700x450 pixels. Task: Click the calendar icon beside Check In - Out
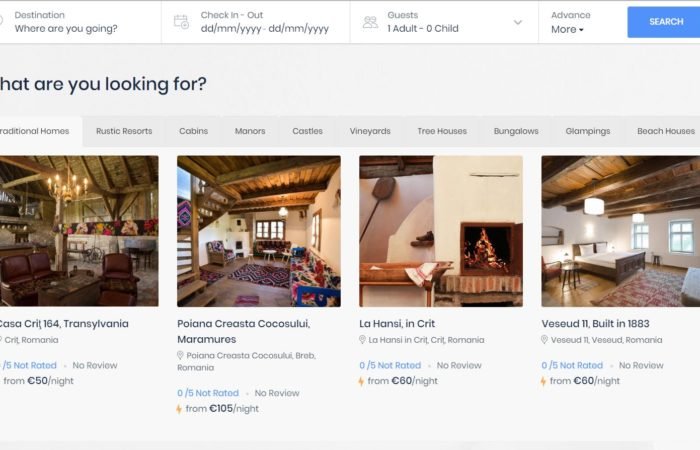coord(181,22)
